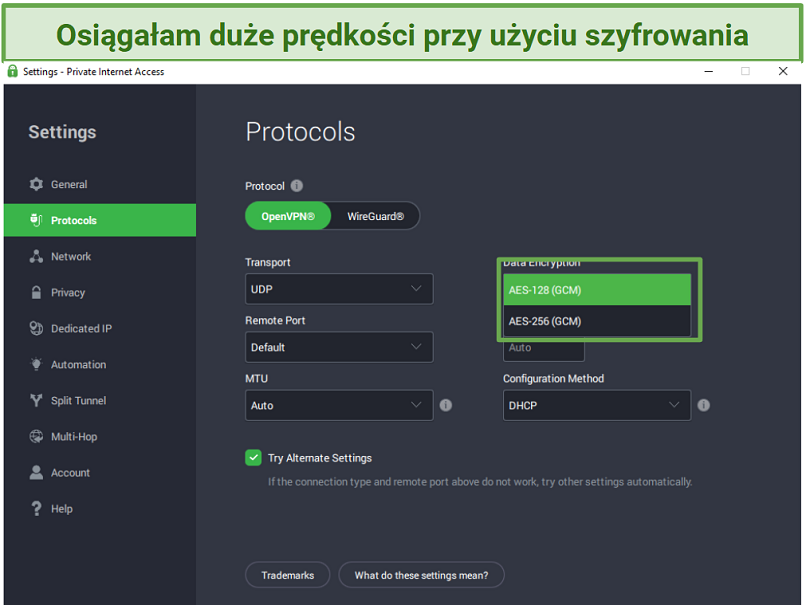
Task: Switch protocol to WireGuard
Action: [375, 216]
